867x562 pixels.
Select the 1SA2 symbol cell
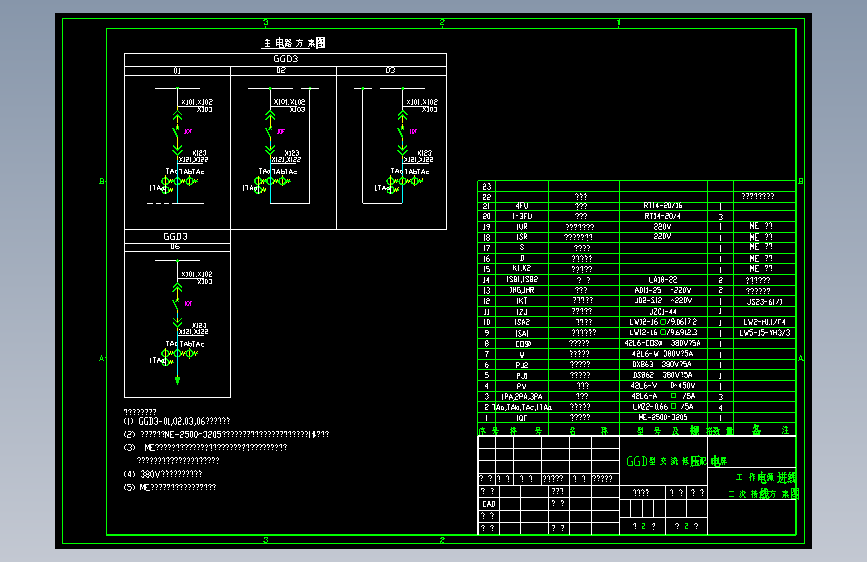point(521,322)
